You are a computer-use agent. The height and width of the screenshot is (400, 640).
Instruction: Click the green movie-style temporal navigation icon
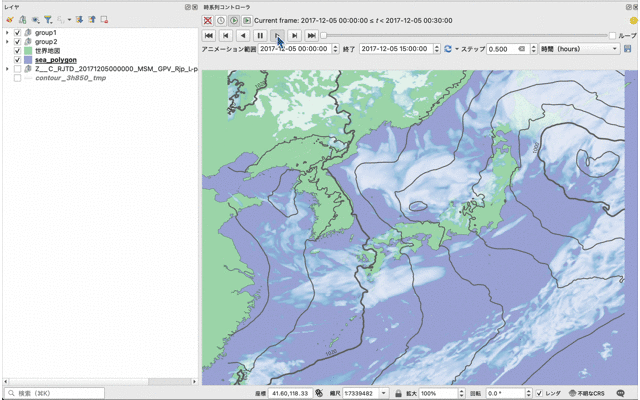click(247, 20)
